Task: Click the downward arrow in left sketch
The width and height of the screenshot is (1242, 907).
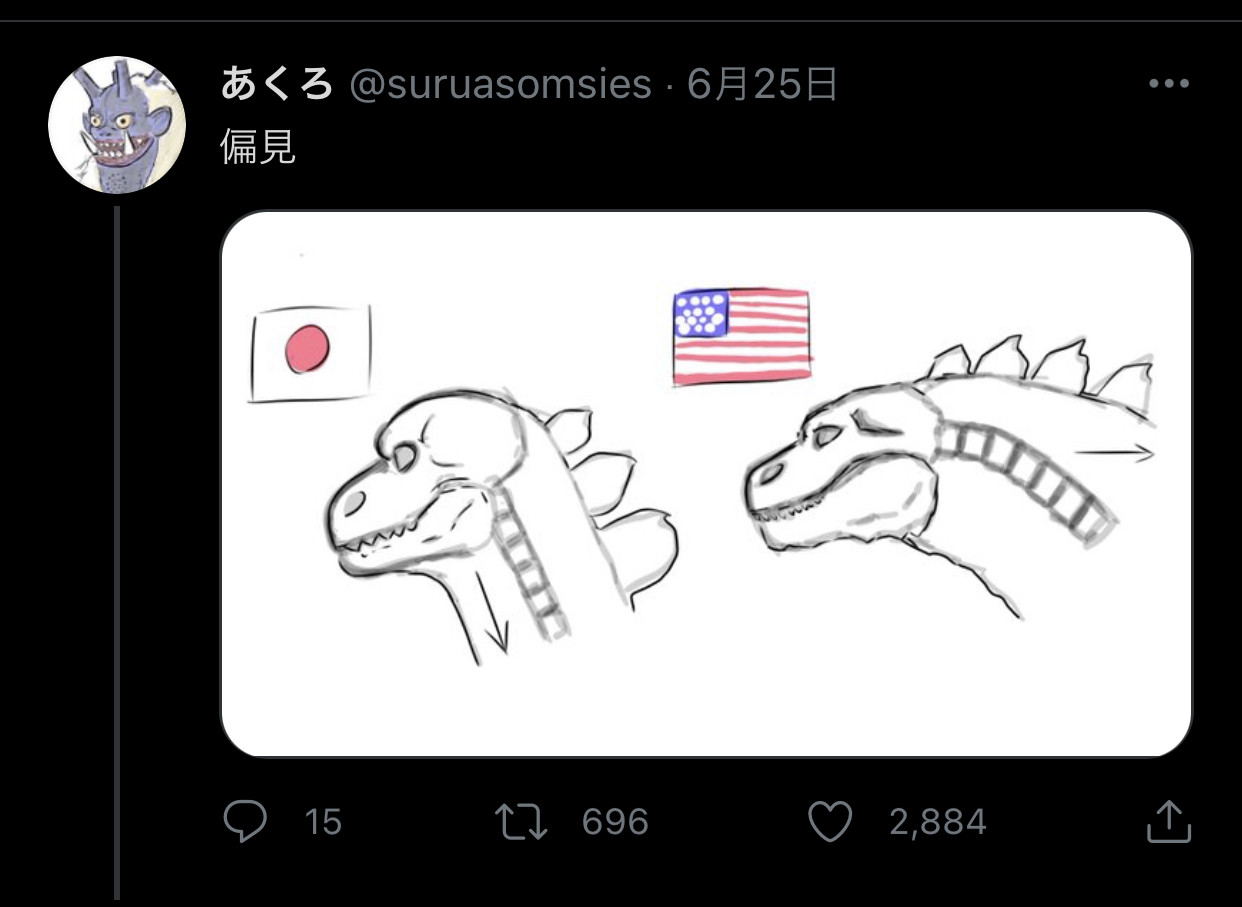Action: coord(491,608)
